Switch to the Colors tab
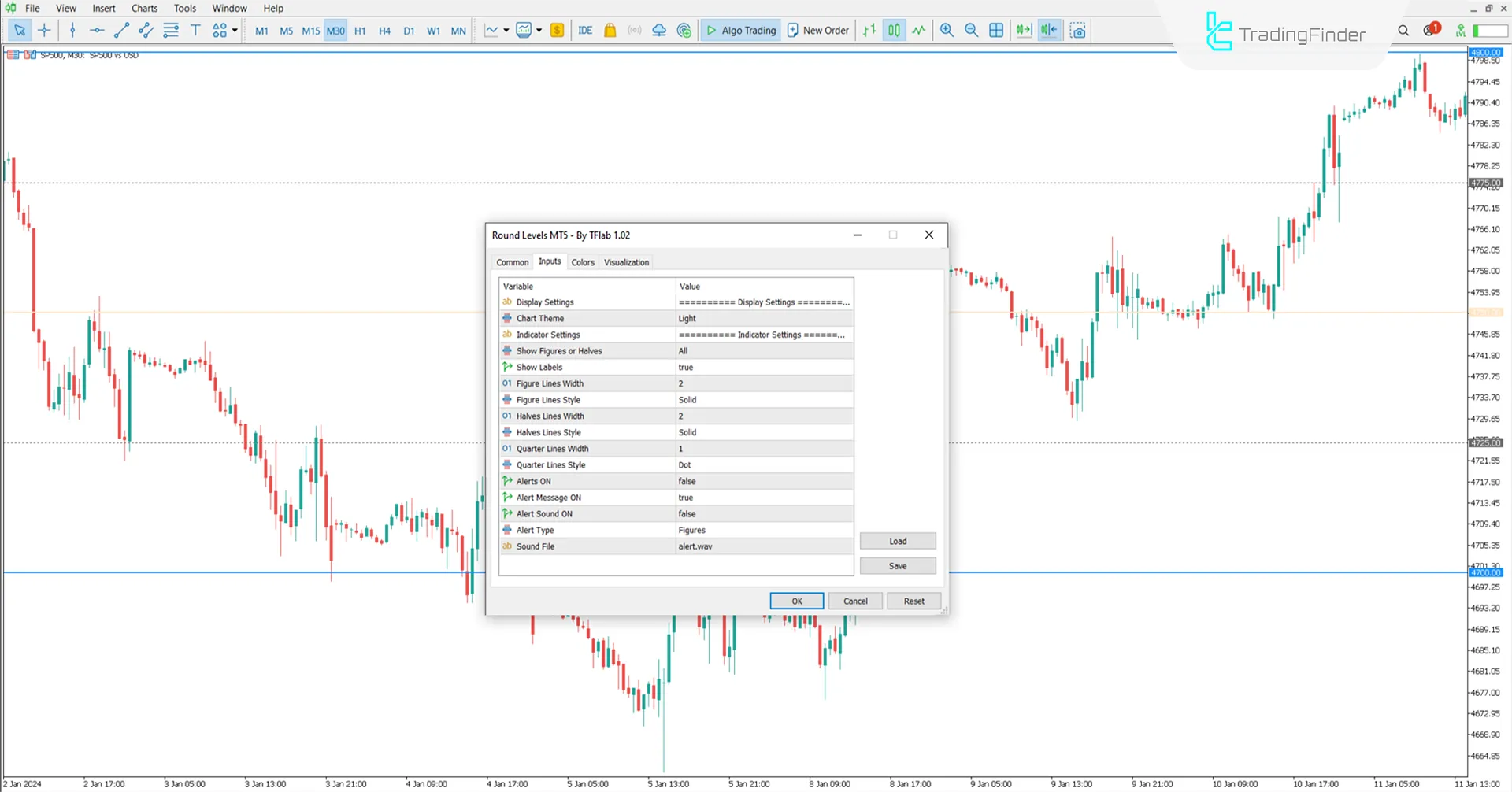 pyautogui.click(x=583, y=261)
